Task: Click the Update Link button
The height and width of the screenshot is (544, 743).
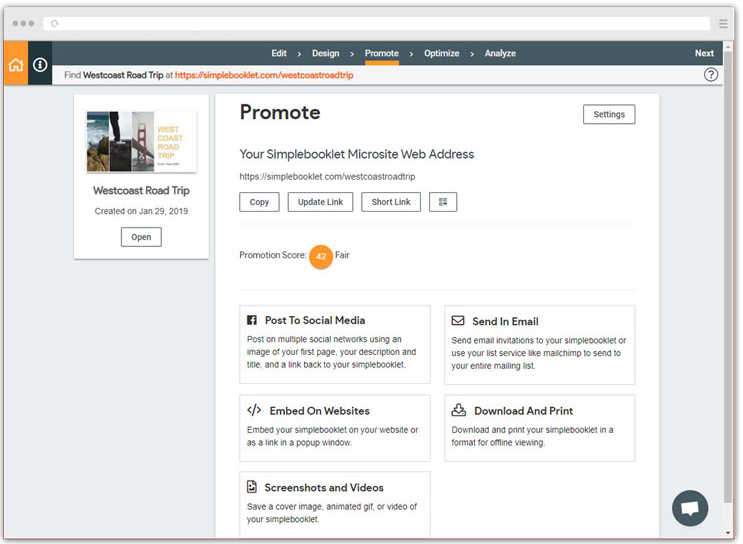Action: click(x=320, y=202)
